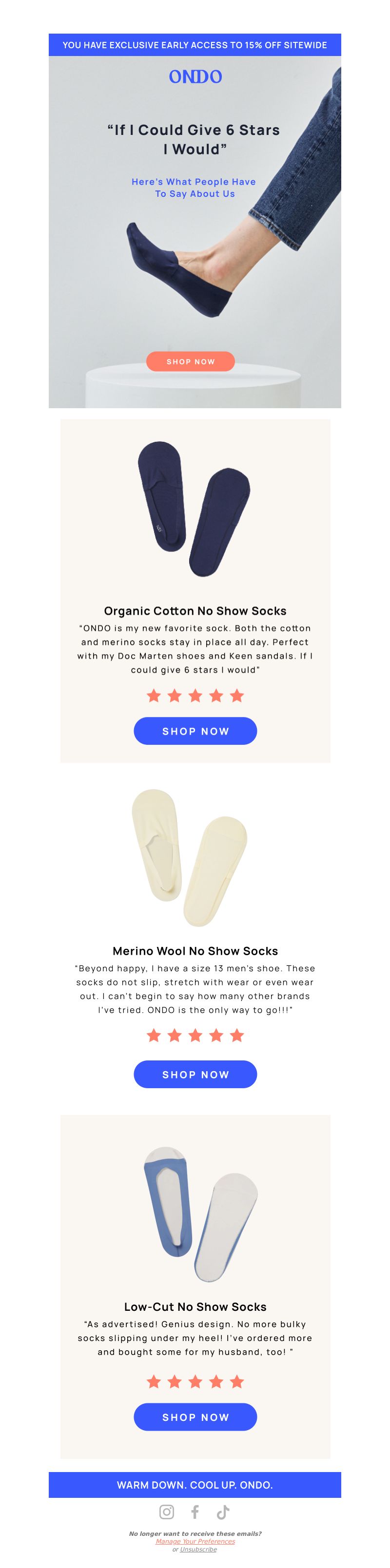This screenshot has height=1568, width=390.
Task: Click the 15% off sitewide banner
Action: (x=195, y=45)
